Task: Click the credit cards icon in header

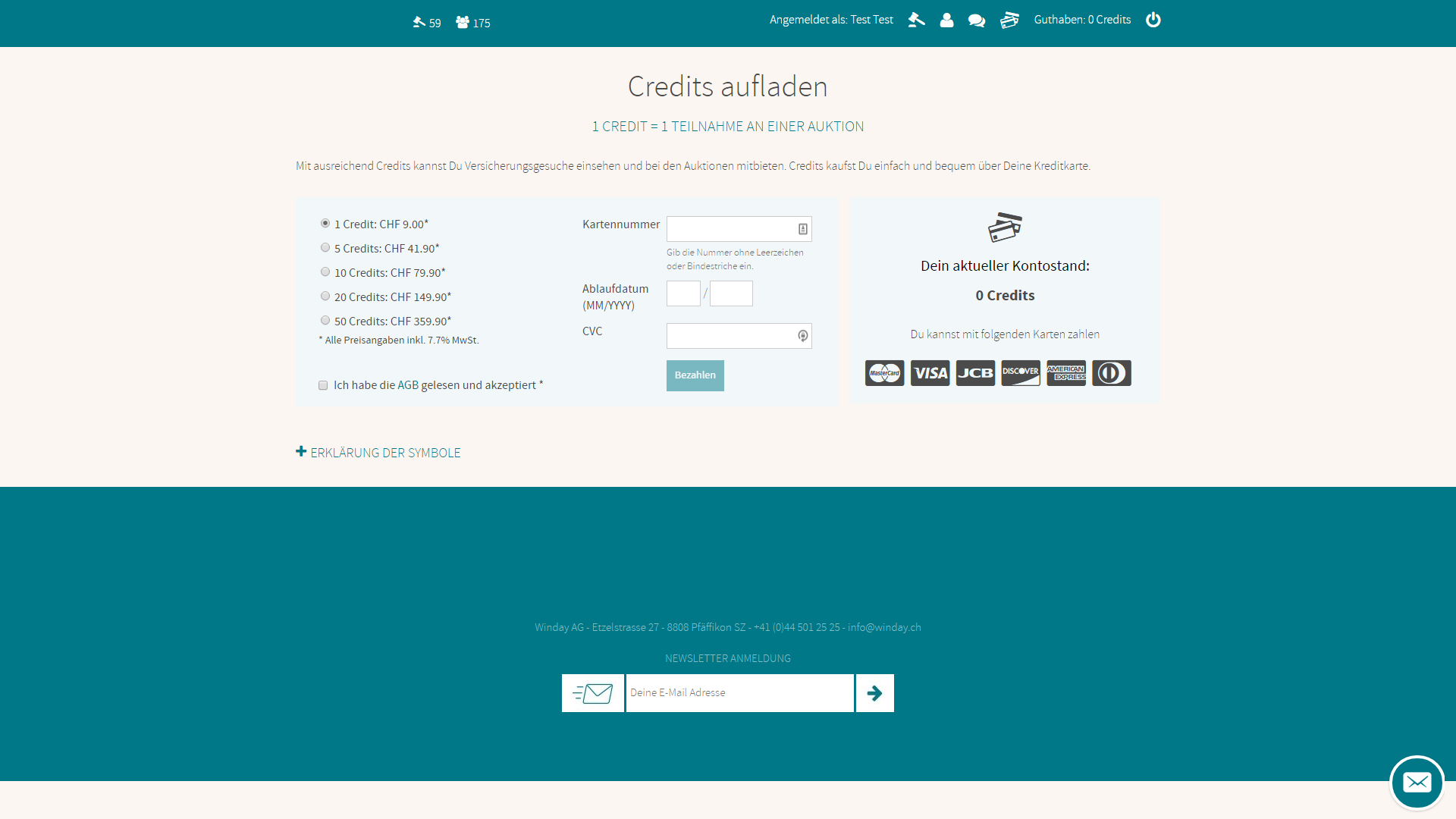Action: pos(1009,20)
